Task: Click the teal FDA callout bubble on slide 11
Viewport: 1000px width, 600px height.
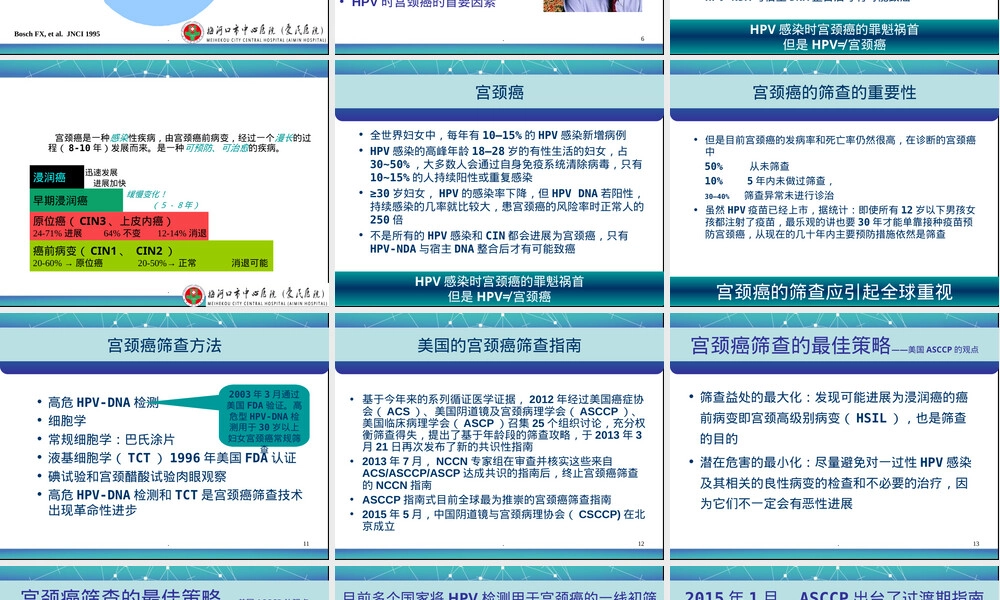Action: click(x=264, y=415)
